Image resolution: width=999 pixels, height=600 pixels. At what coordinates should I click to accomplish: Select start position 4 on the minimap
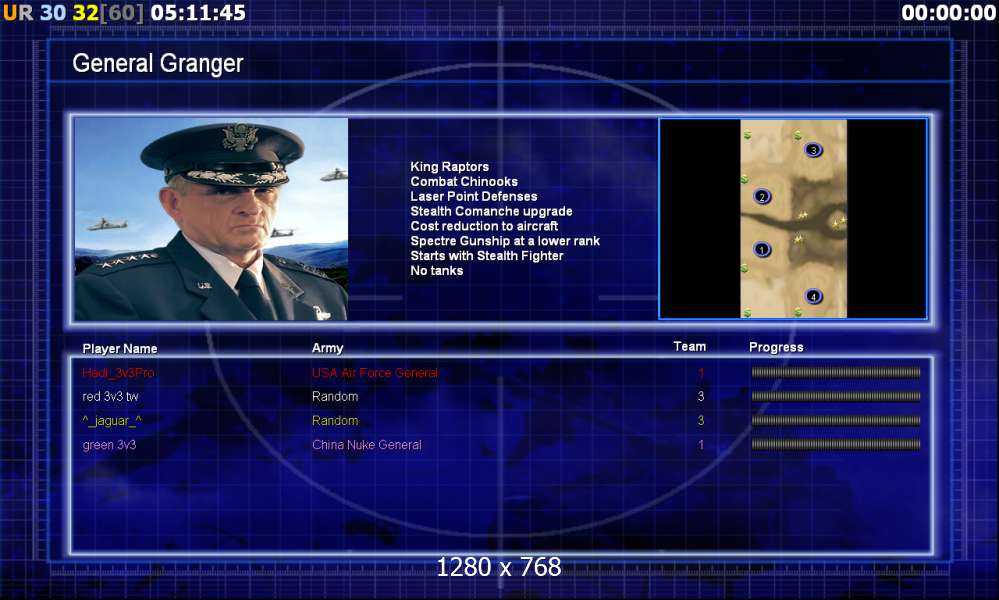pos(814,296)
